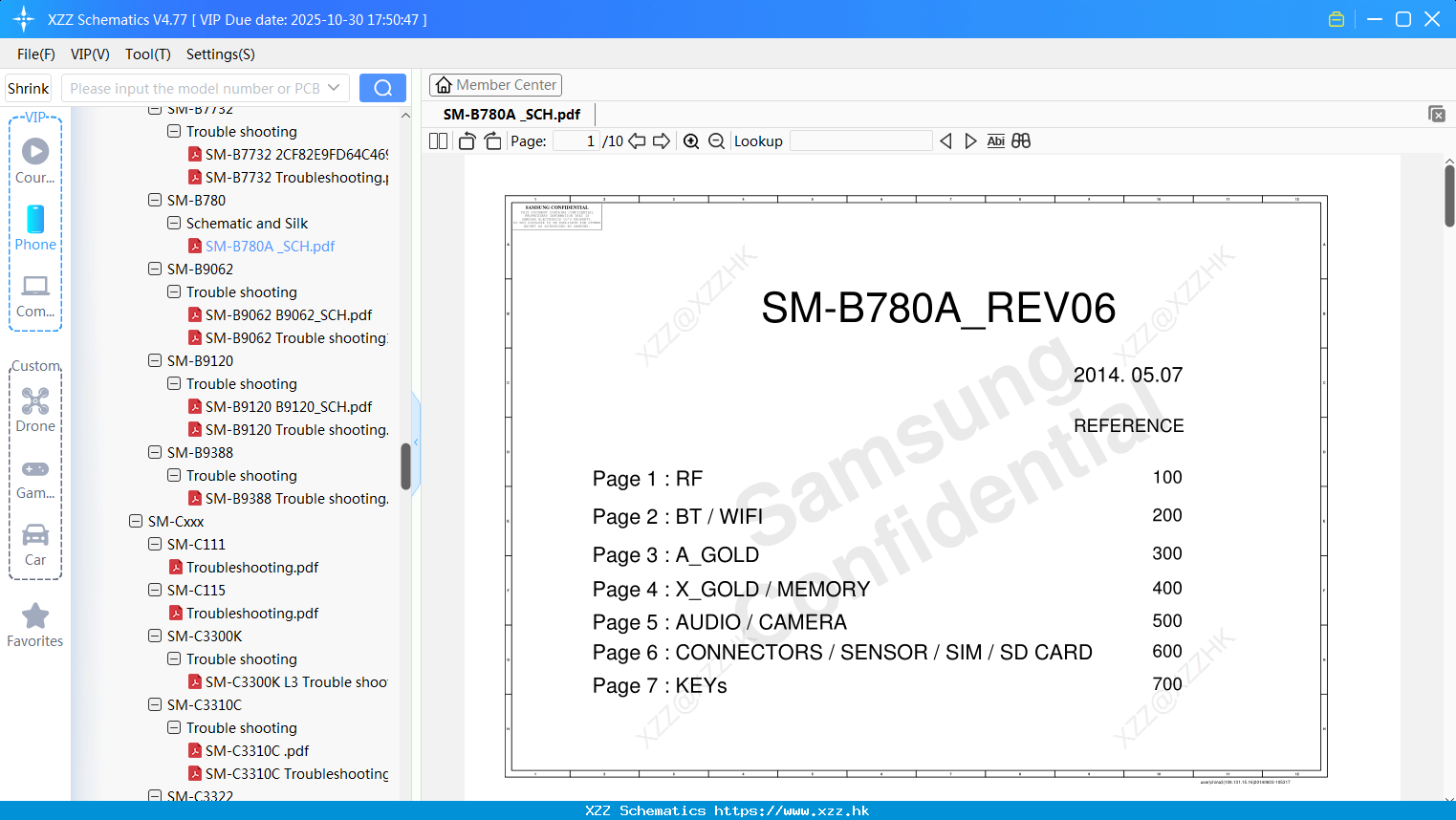Close the SM-B780A_SCH.pdf document panel icon
Screen dimensions: 1456x820
pos(1437,114)
